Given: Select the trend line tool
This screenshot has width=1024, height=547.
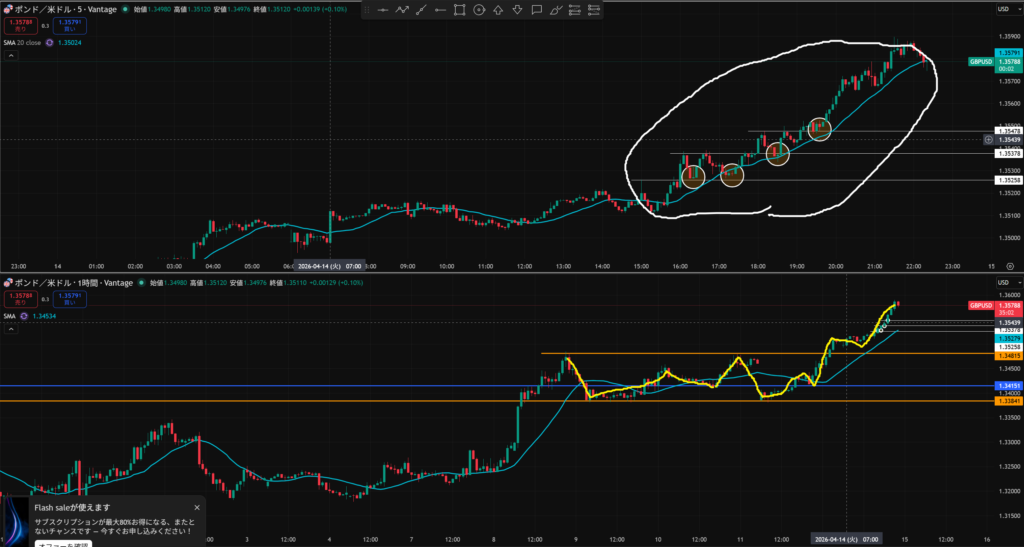Looking at the screenshot, I should pyautogui.click(x=421, y=10).
